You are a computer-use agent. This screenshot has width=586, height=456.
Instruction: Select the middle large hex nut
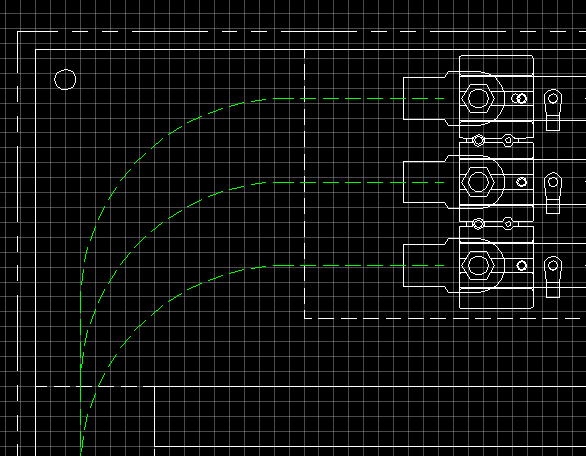[x=478, y=182]
